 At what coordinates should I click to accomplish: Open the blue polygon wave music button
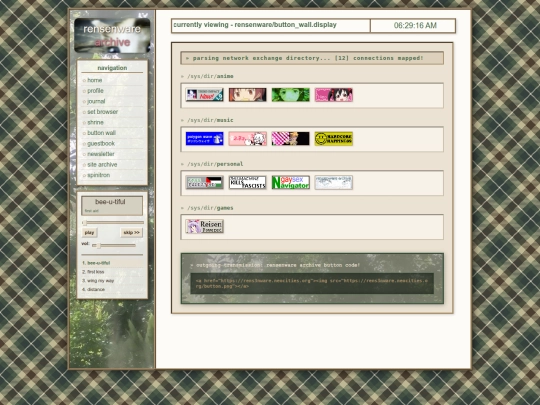[x=205, y=139]
